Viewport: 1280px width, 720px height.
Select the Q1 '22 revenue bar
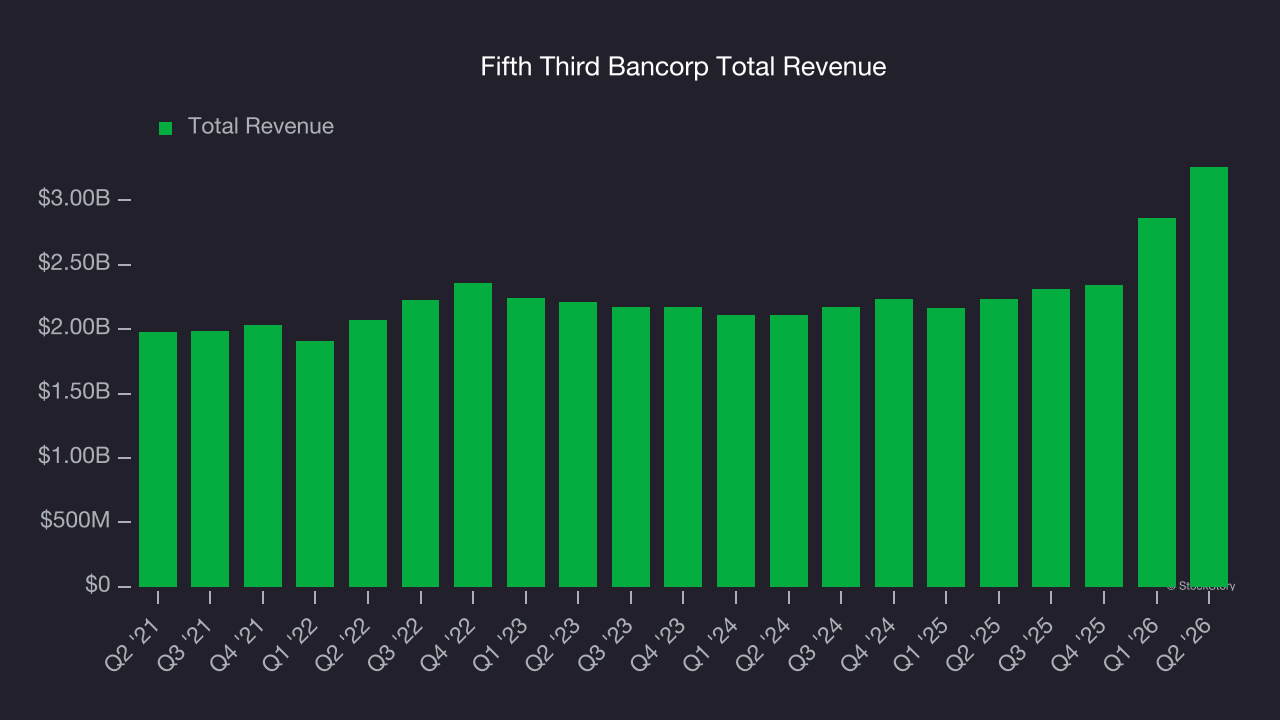pos(315,464)
